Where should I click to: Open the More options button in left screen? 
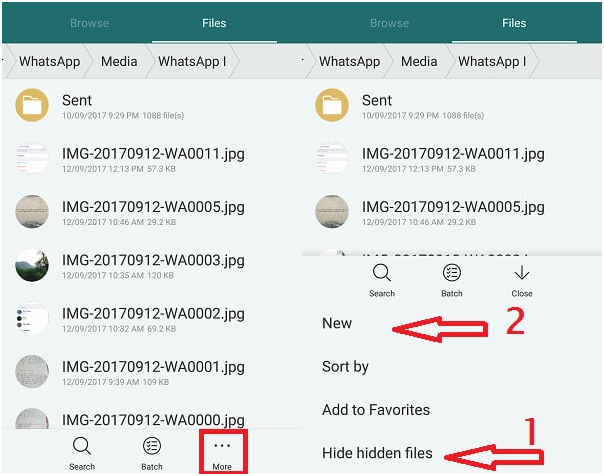tap(222, 452)
